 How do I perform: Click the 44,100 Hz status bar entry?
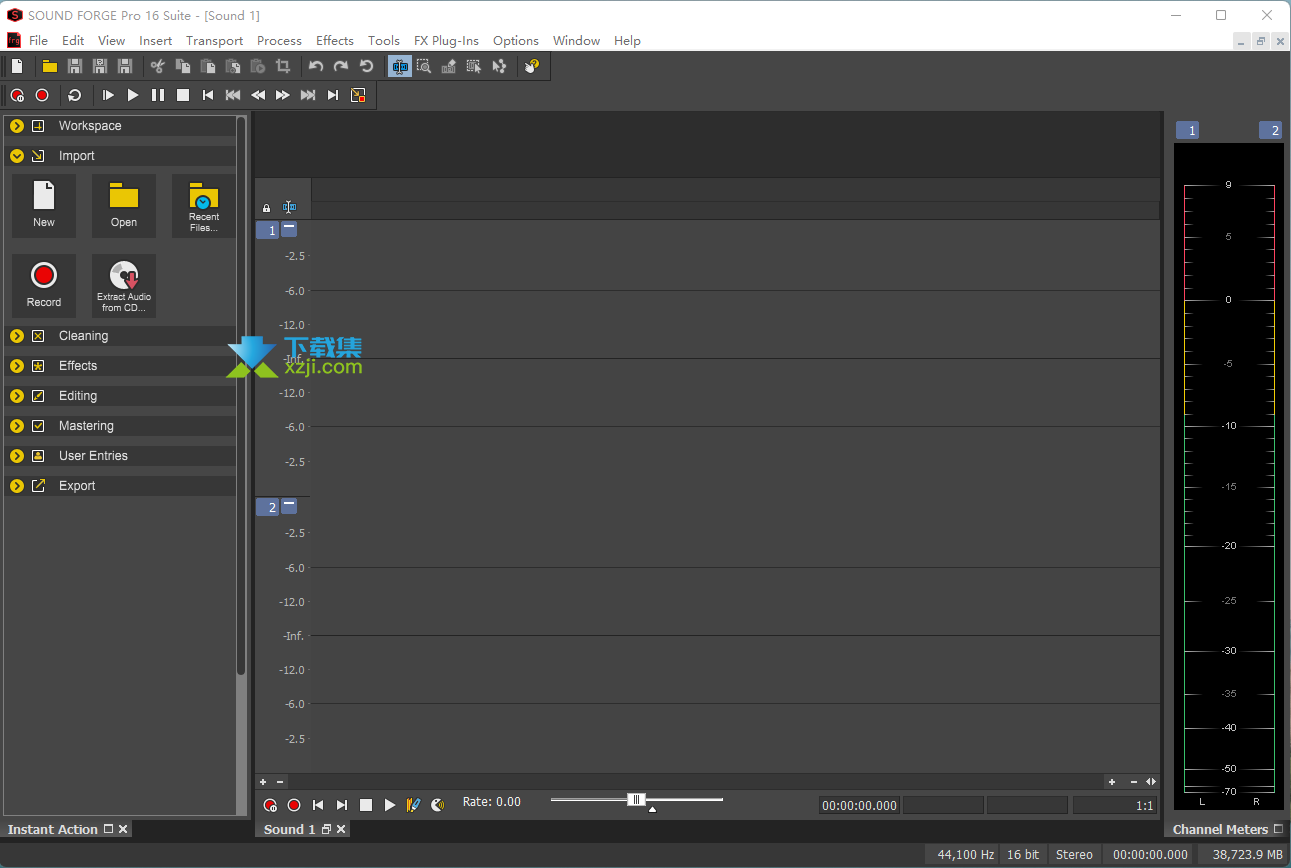[965, 854]
